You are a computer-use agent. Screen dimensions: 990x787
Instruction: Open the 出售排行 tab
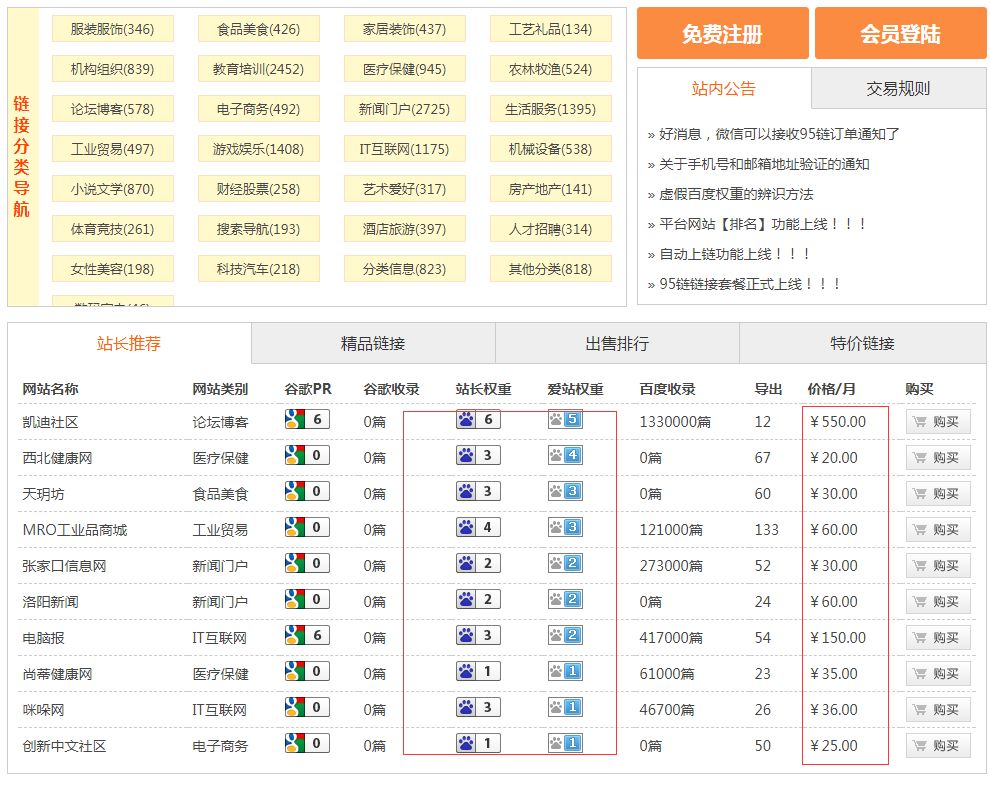(x=616, y=343)
